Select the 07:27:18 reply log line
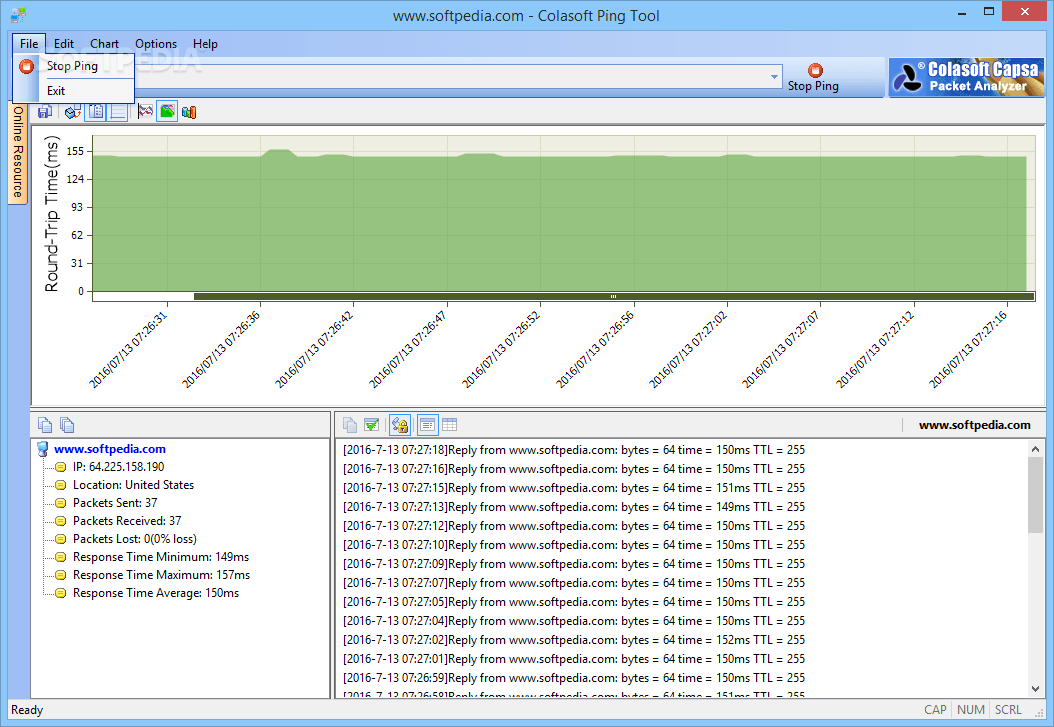Viewport: 1054px width, 727px height. coord(574,450)
